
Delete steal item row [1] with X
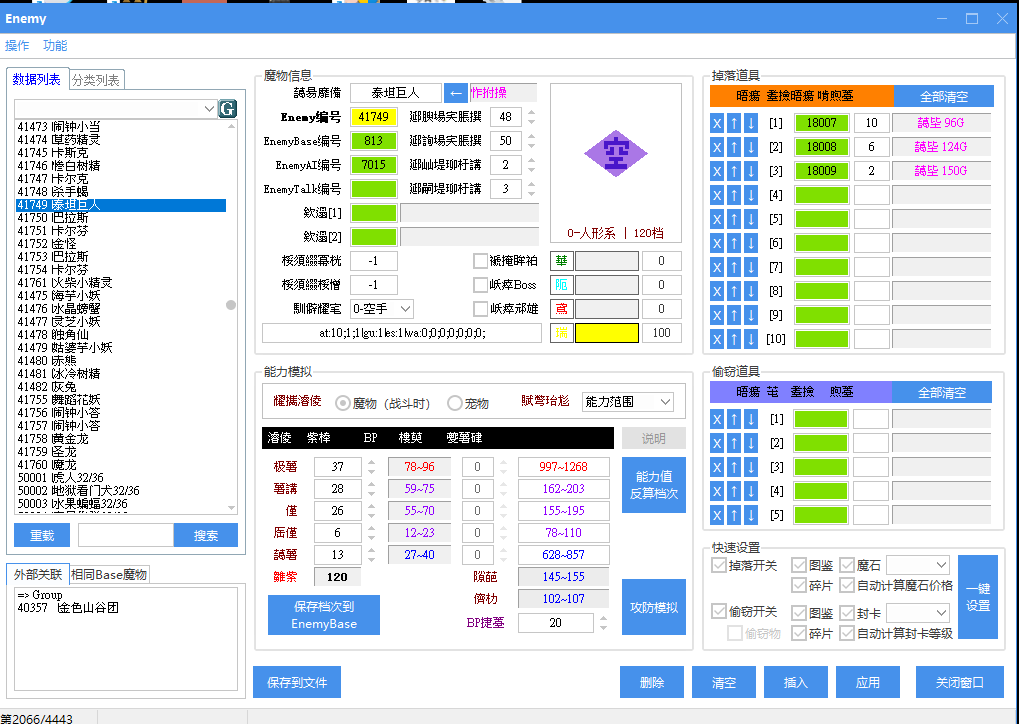coord(717,419)
